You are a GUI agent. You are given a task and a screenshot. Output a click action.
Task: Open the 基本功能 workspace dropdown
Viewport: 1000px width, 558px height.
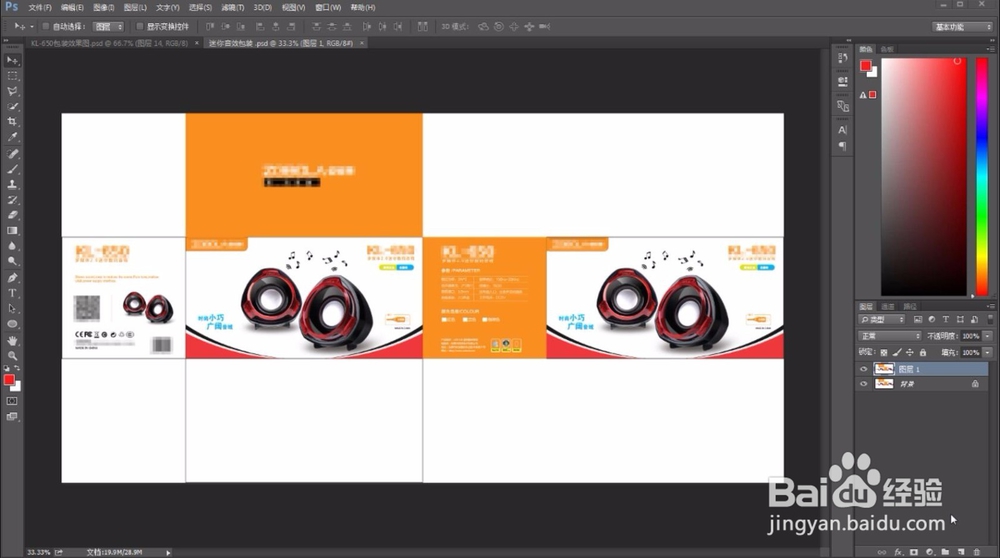point(962,27)
